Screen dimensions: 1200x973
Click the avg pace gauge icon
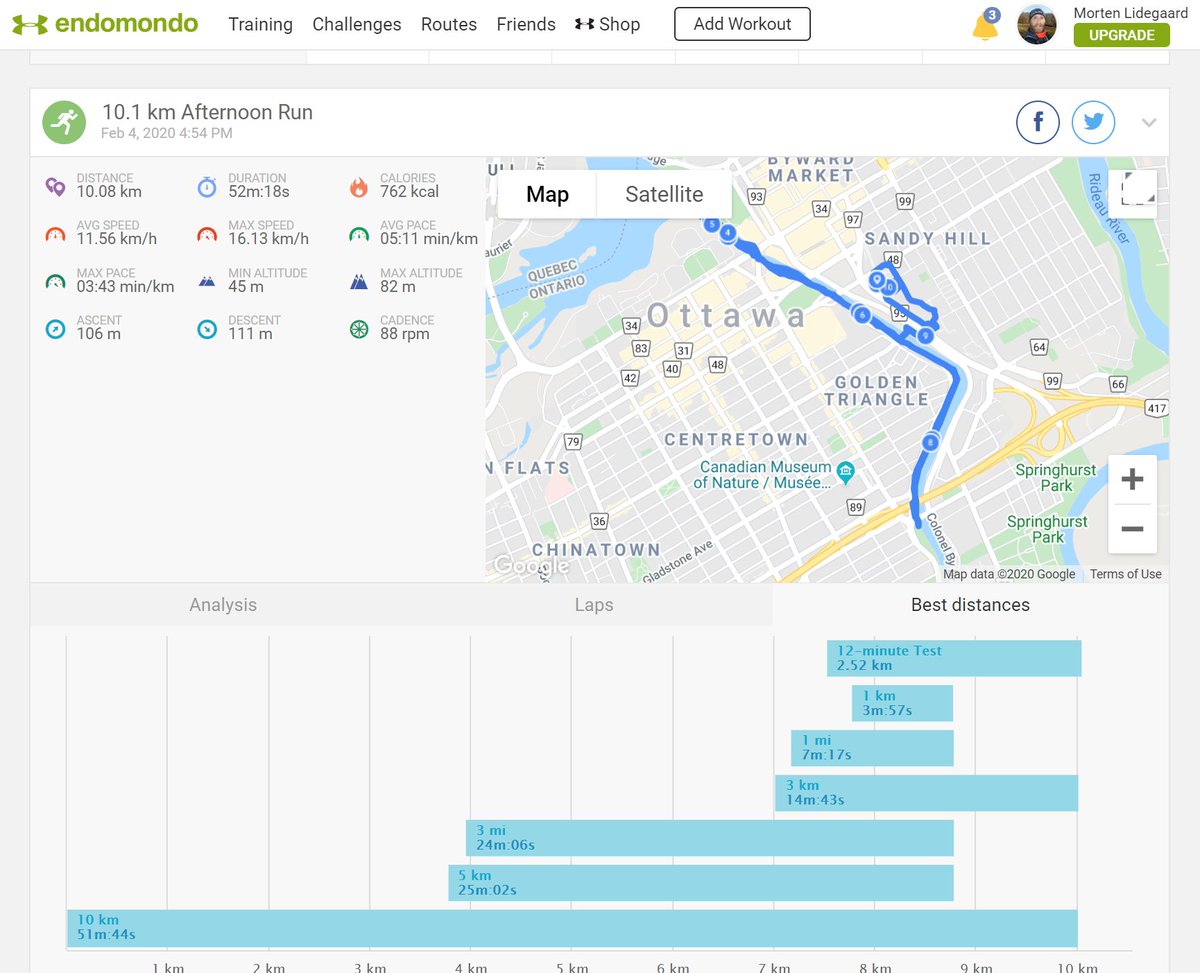[359, 234]
